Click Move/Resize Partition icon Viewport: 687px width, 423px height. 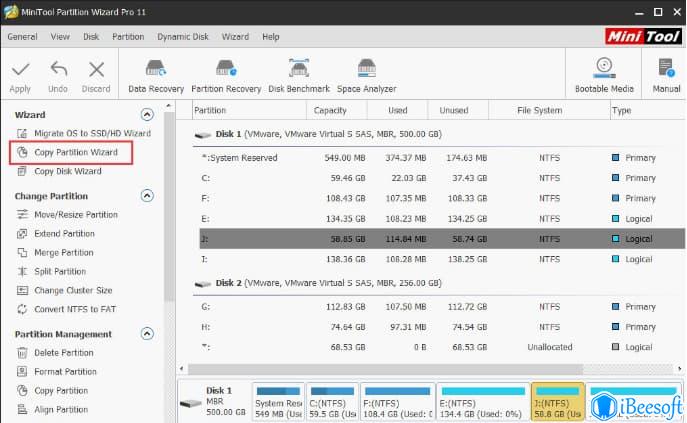22,214
